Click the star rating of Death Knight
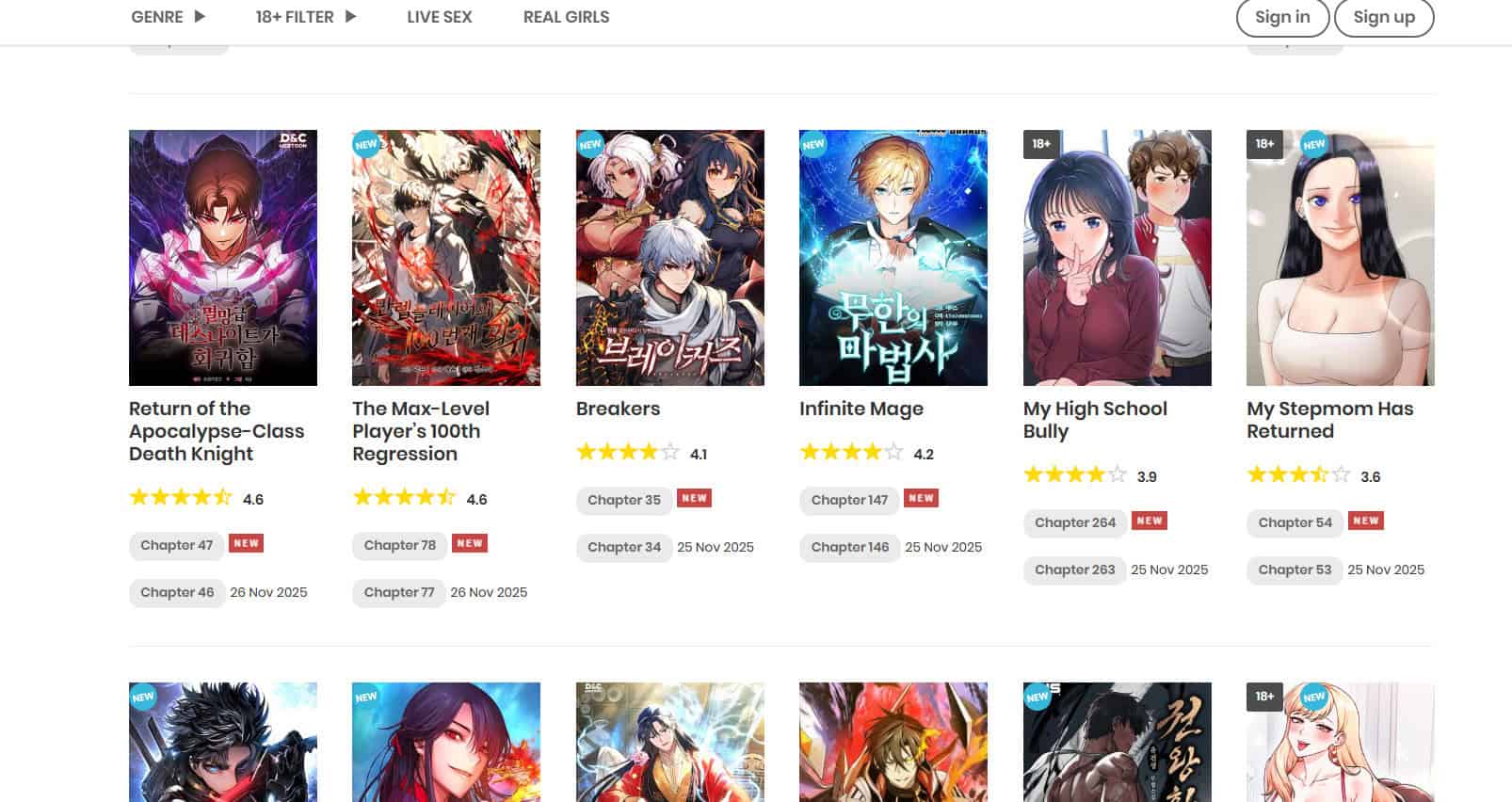The image size is (1512, 802). pyautogui.click(x=181, y=498)
